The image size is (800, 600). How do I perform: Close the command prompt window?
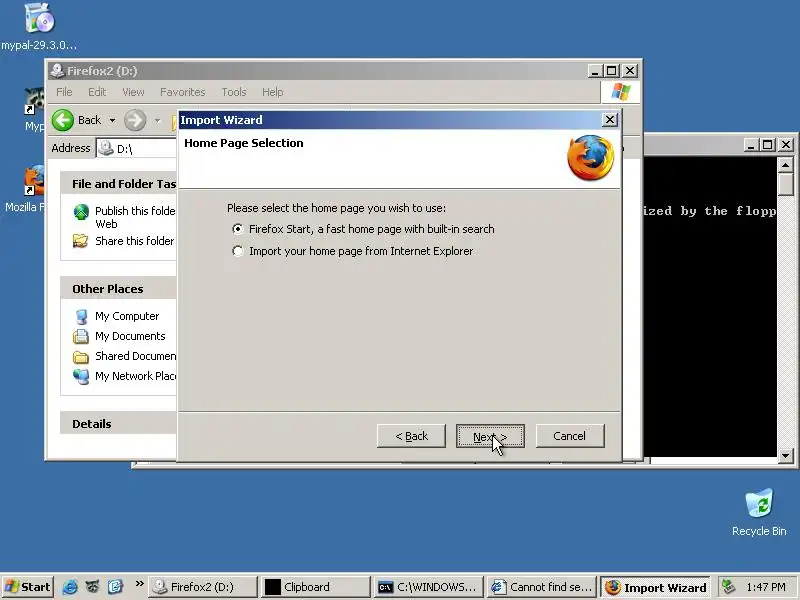[x=786, y=145]
